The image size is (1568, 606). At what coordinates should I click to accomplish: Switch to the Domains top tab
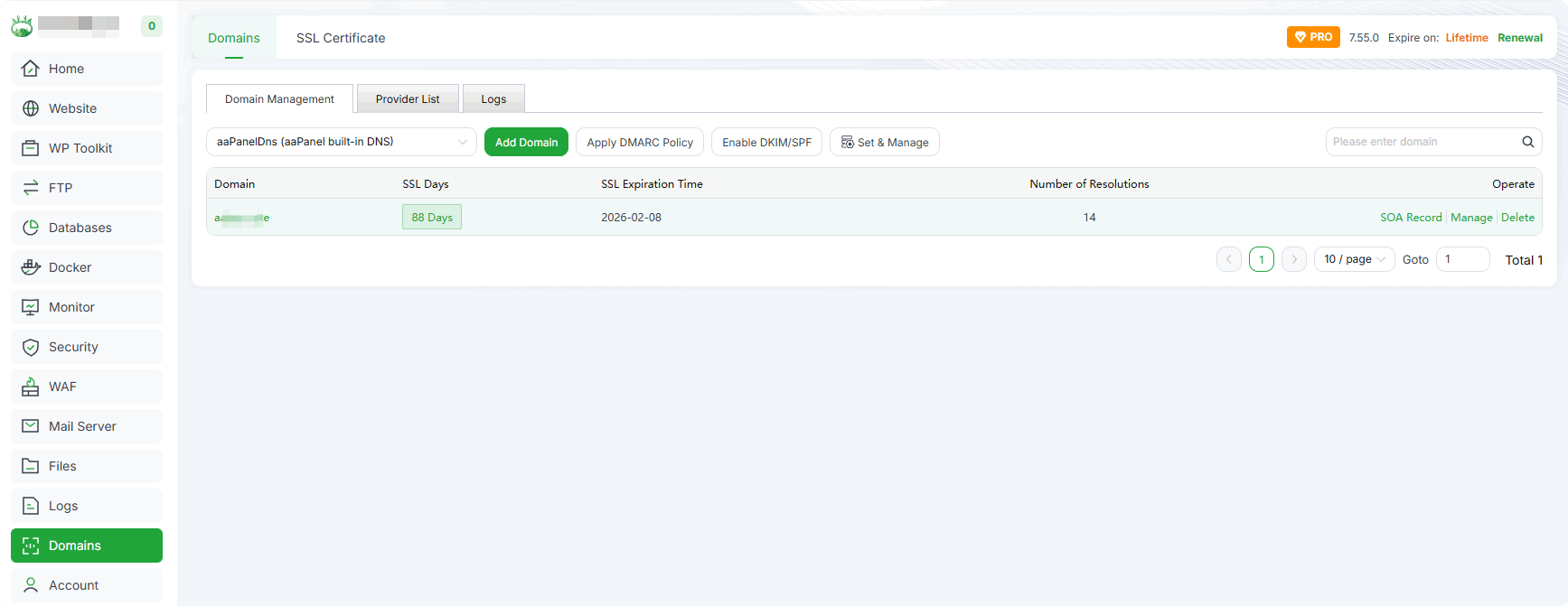[x=234, y=38]
